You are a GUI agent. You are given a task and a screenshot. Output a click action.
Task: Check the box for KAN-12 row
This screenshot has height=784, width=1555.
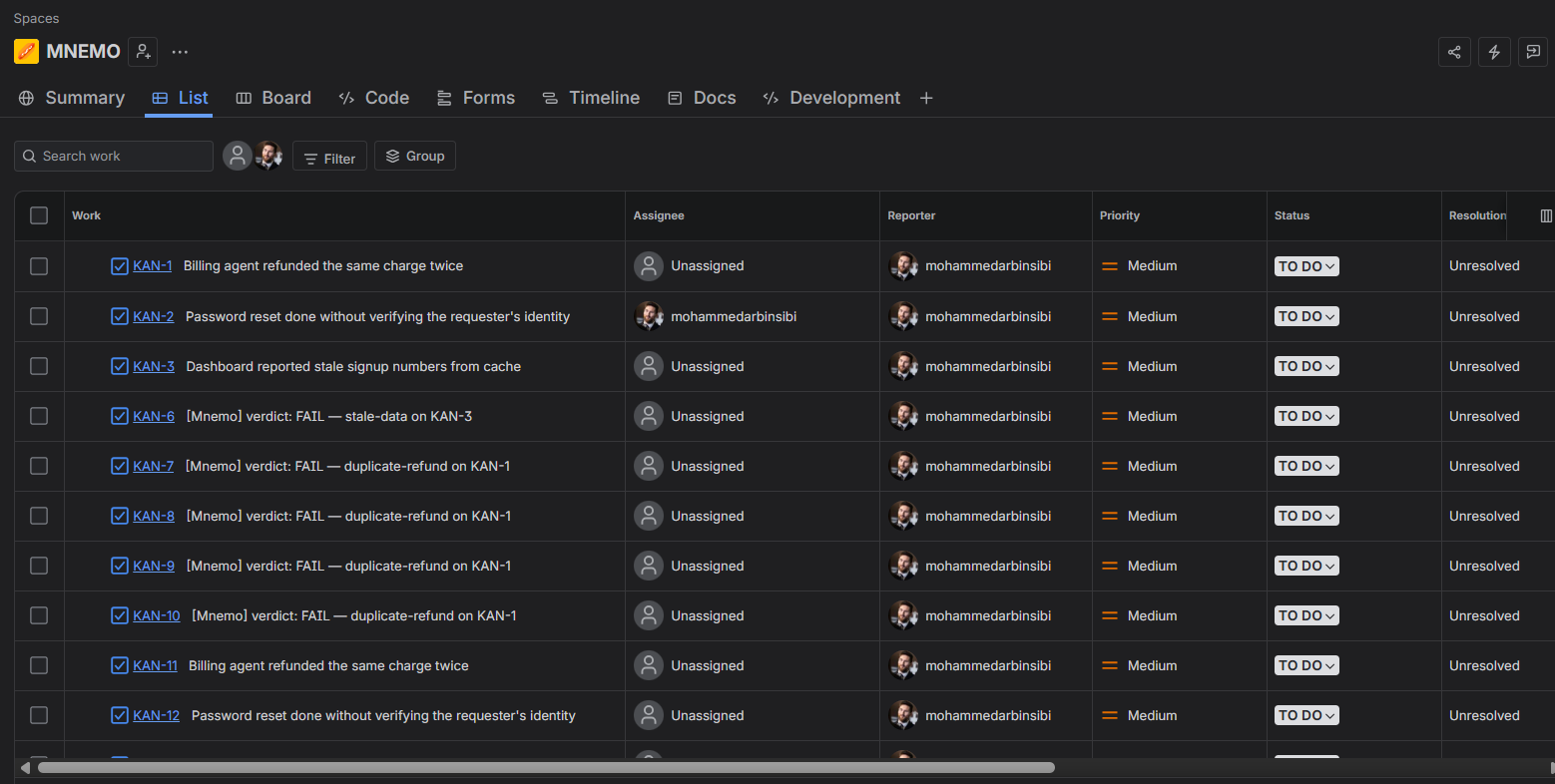click(x=39, y=715)
